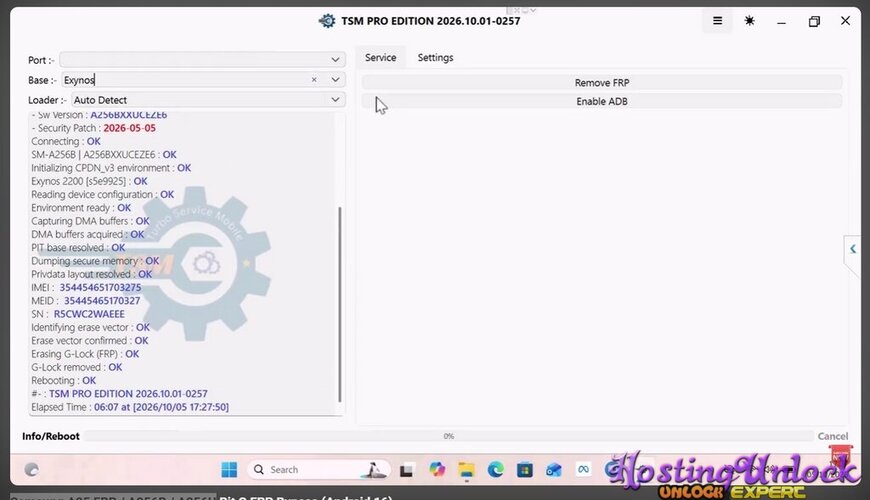The width and height of the screenshot is (870, 500).
Task: Click the 'Rebooting : OK' log line
Action: (63, 381)
